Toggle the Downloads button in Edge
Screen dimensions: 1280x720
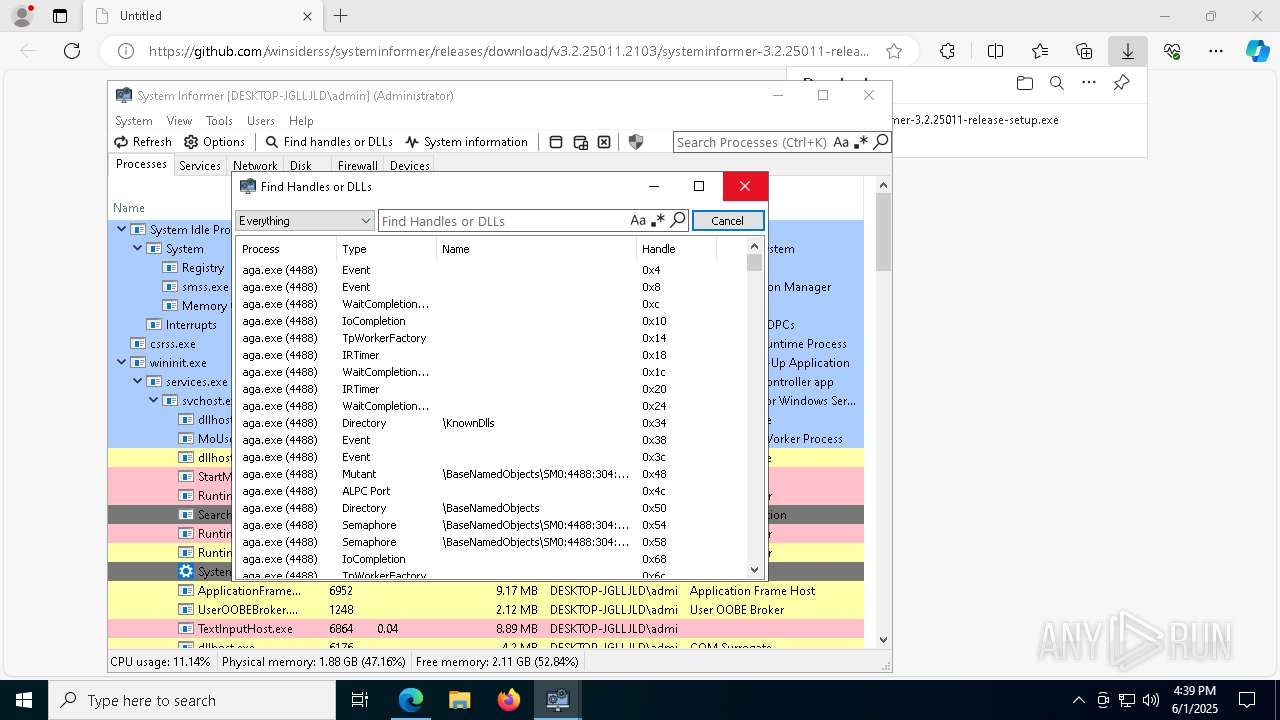point(1128,51)
